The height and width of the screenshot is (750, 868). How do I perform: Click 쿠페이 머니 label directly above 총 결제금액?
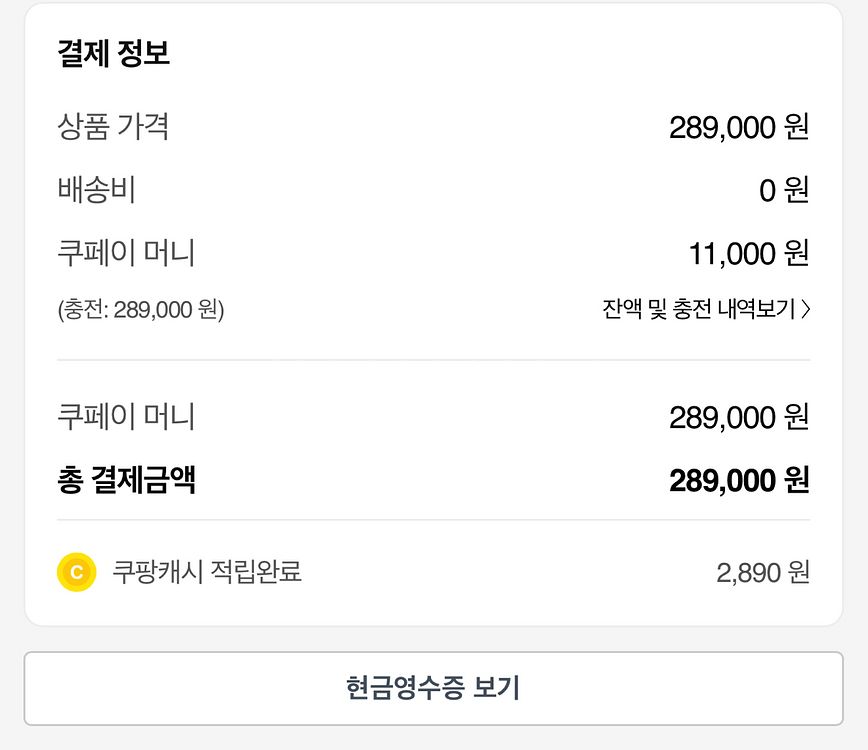click(126, 417)
